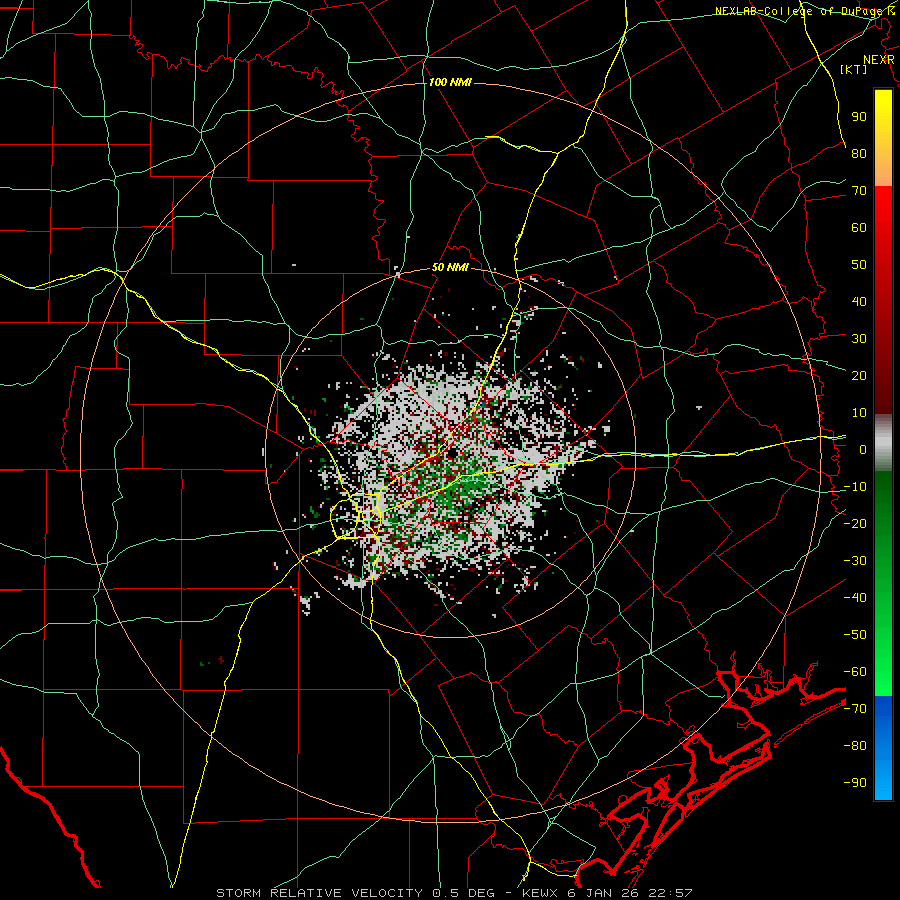Click the 60 value on the velocity scale
Image resolution: width=900 pixels, height=900 pixels.
point(859,227)
